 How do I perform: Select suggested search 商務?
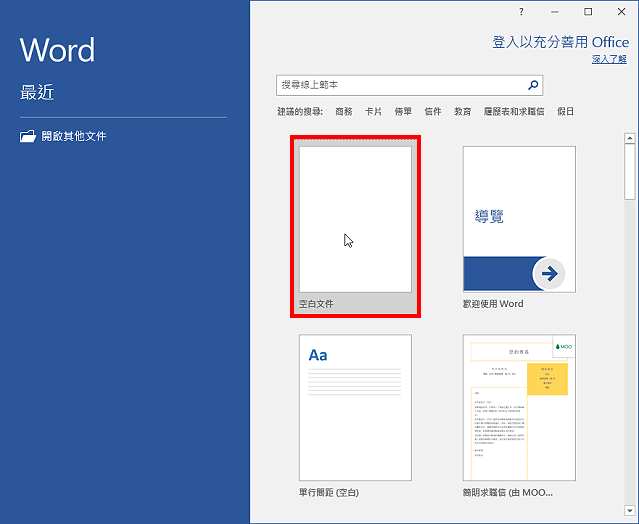[x=344, y=112]
